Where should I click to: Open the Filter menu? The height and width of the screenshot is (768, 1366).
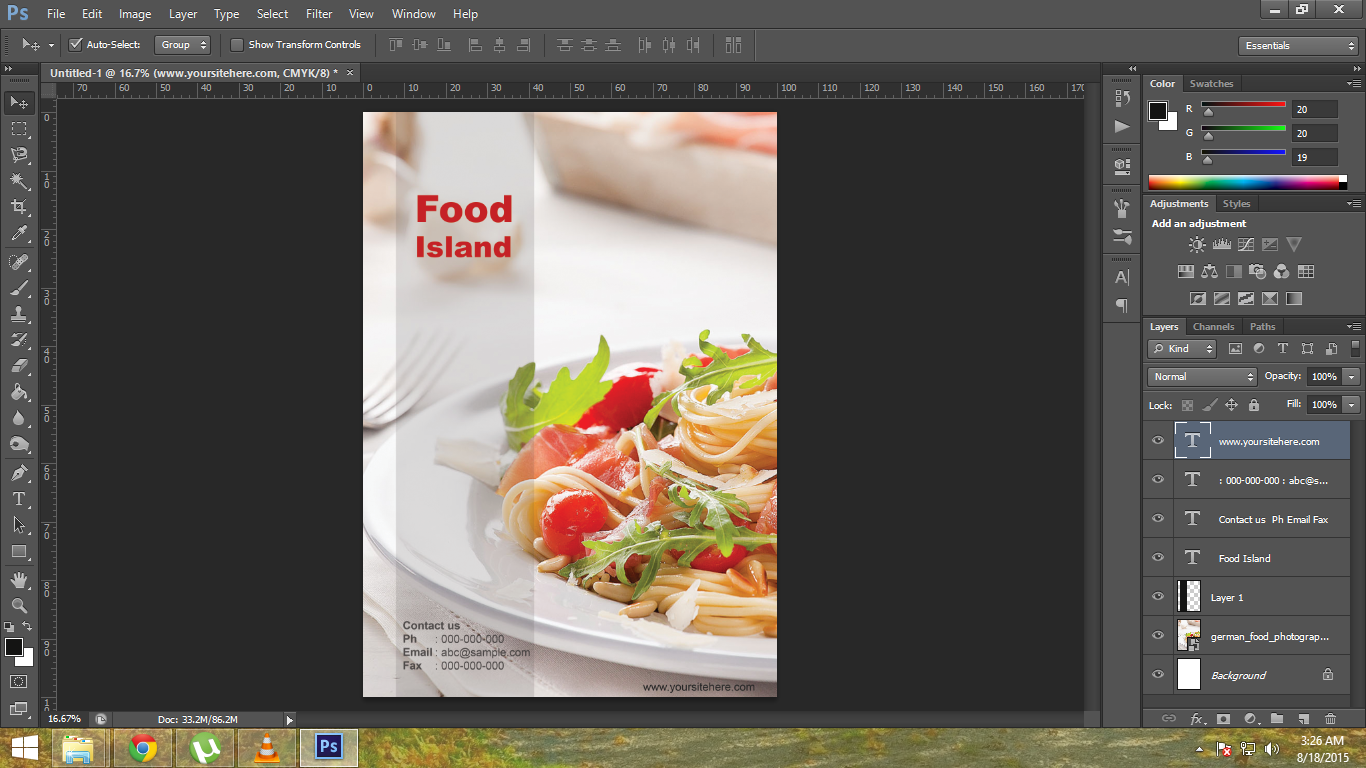318,14
